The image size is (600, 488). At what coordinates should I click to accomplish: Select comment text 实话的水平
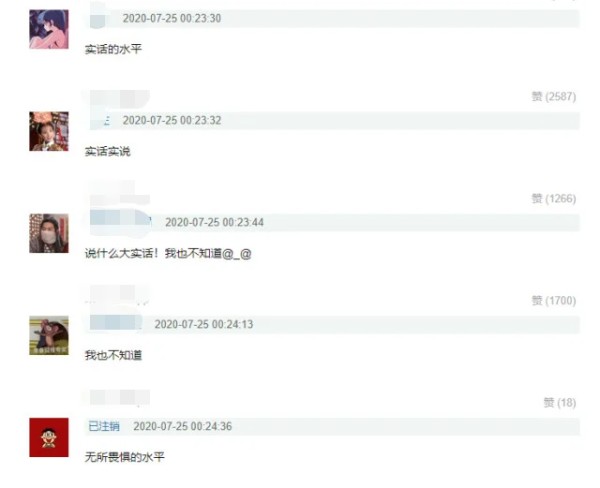(x=113, y=49)
